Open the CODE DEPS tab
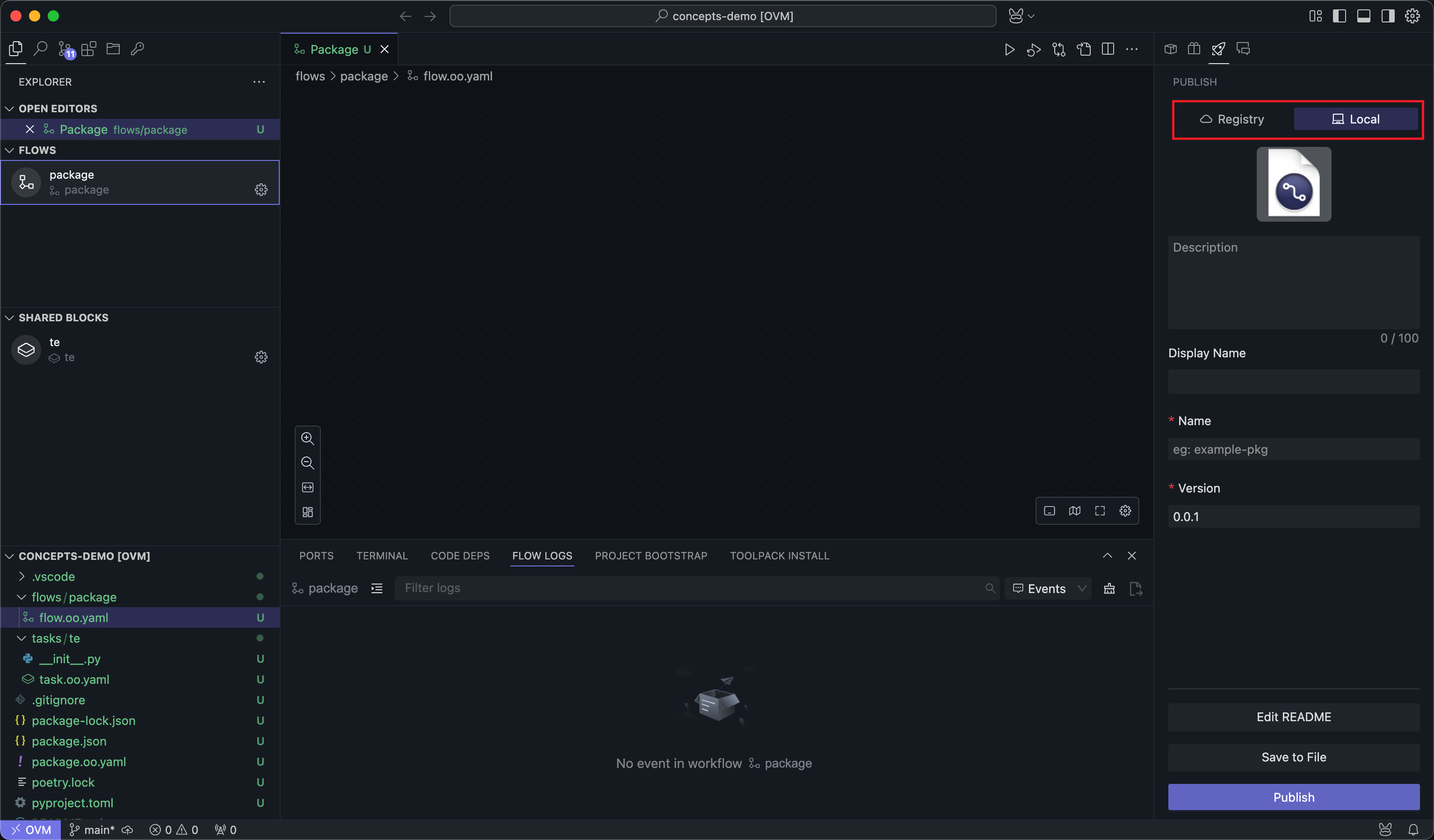 [x=460, y=556]
